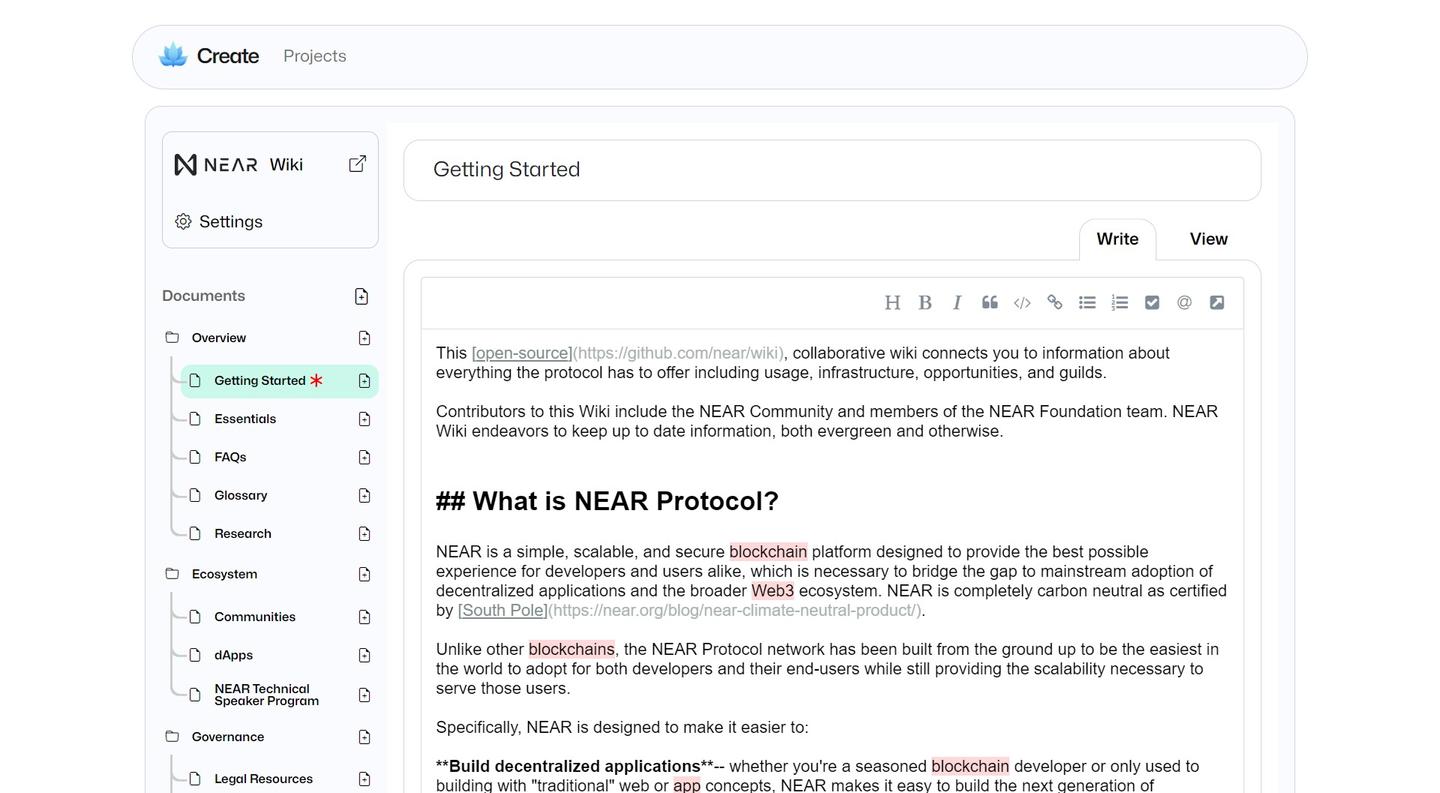Add sub-document under Legal Resources

[364, 779]
